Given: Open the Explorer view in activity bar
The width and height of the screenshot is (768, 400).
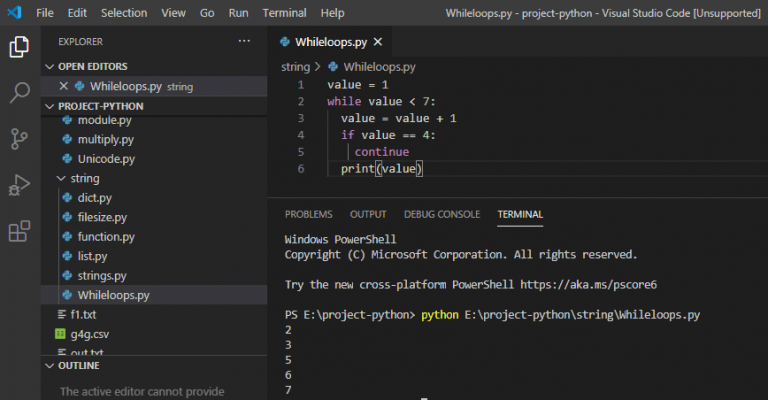Looking at the screenshot, I should tap(19, 47).
